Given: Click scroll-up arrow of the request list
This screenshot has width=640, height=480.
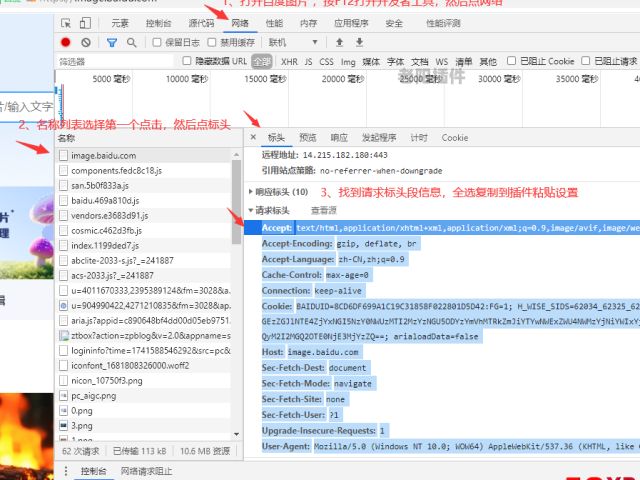Looking at the screenshot, I should point(236,155).
